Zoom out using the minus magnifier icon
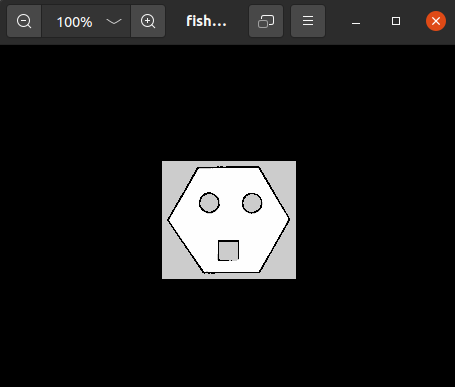Image resolution: width=455 pixels, height=387 pixels. tap(24, 21)
